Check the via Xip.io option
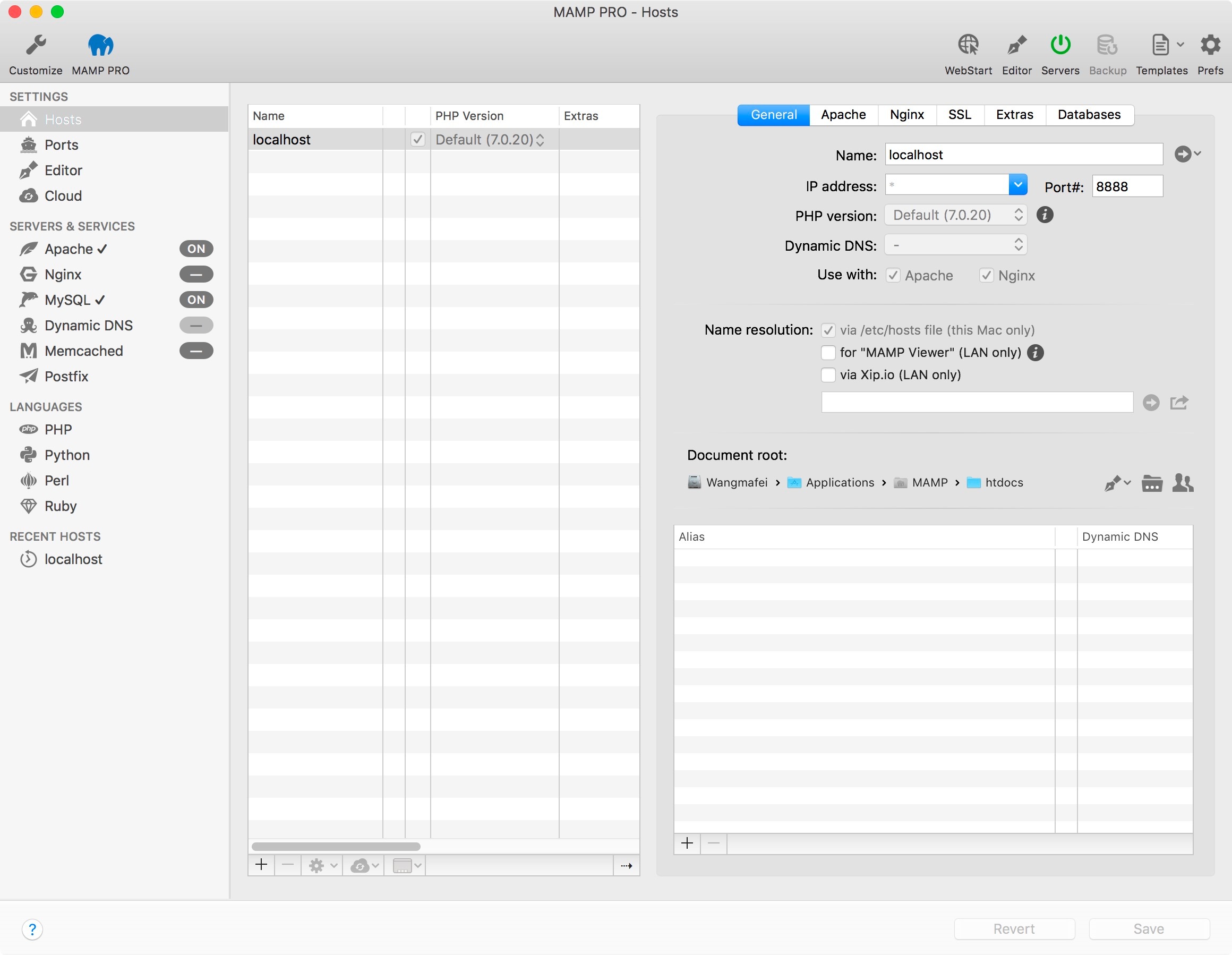 tap(828, 375)
